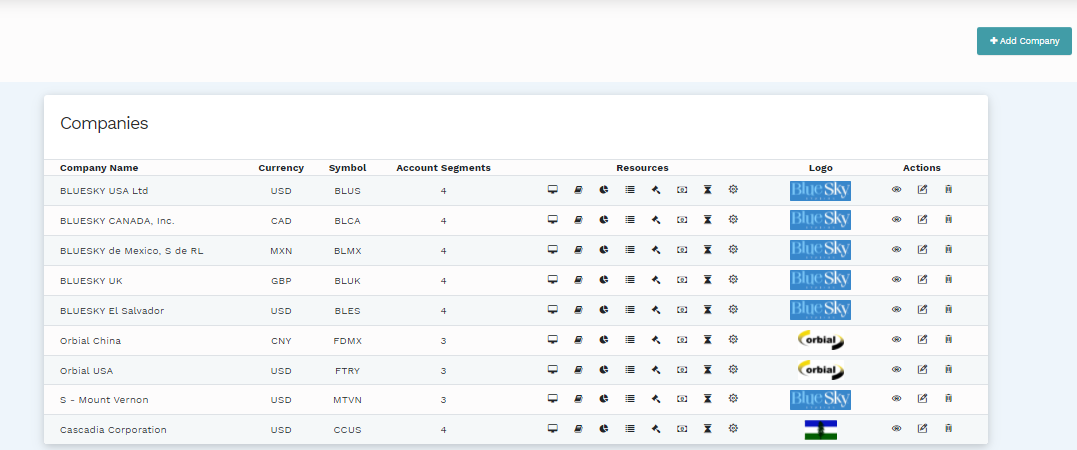Viewport: 1077px width, 450px height.
Task: Edit the Orbial USA company entry
Action: pyautogui.click(x=923, y=370)
